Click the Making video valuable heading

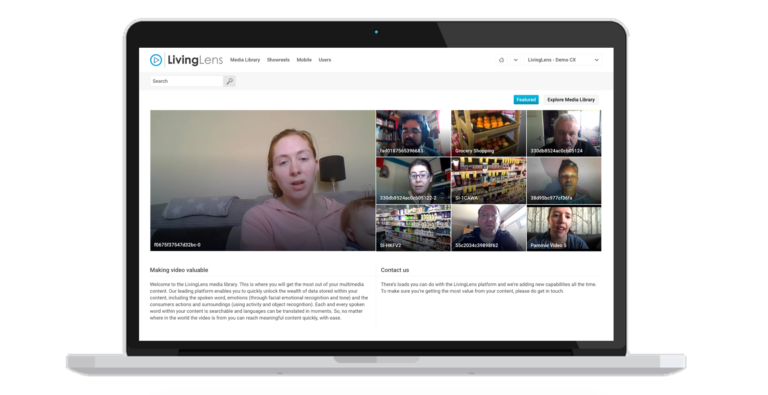click(179, 270)
